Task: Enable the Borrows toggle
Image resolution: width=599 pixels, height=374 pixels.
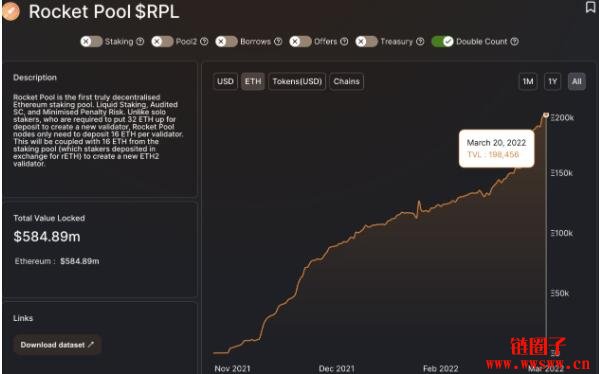Action: 227,41
